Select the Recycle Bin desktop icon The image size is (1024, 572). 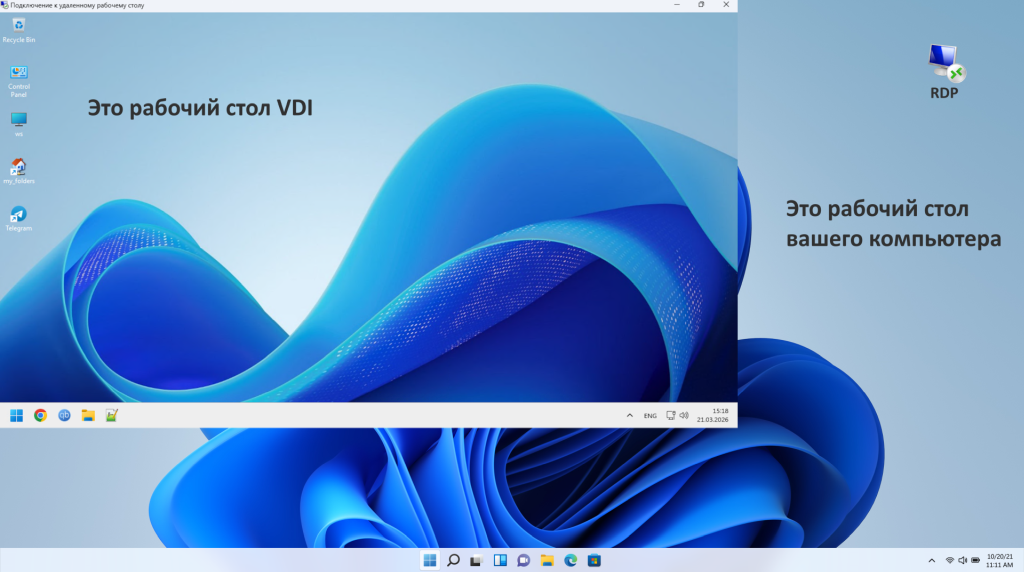tap(18, 28)
